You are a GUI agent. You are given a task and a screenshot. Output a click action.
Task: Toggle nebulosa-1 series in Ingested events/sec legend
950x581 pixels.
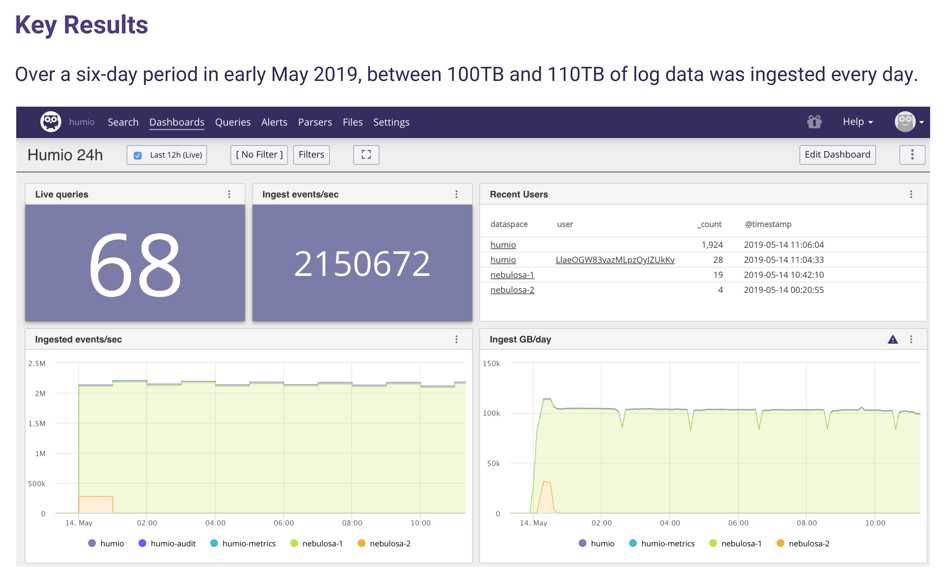tap(316, 543)
